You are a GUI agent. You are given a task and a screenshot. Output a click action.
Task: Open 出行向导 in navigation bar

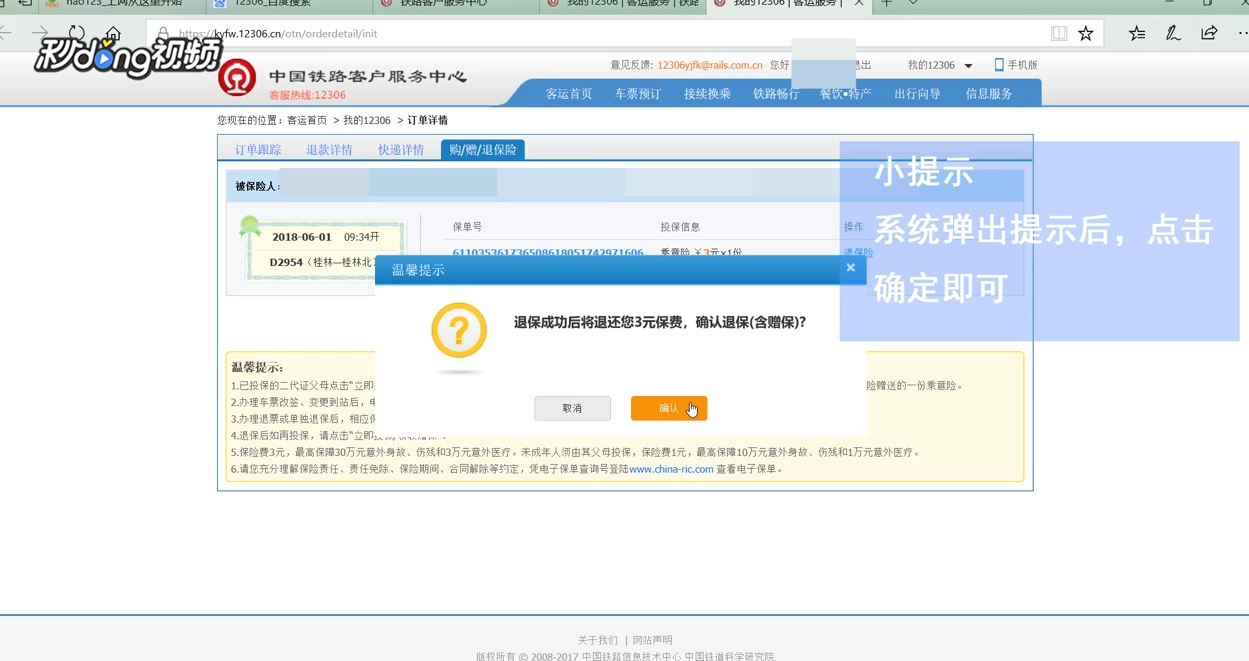pyautogui.click(x=917, y=94)
